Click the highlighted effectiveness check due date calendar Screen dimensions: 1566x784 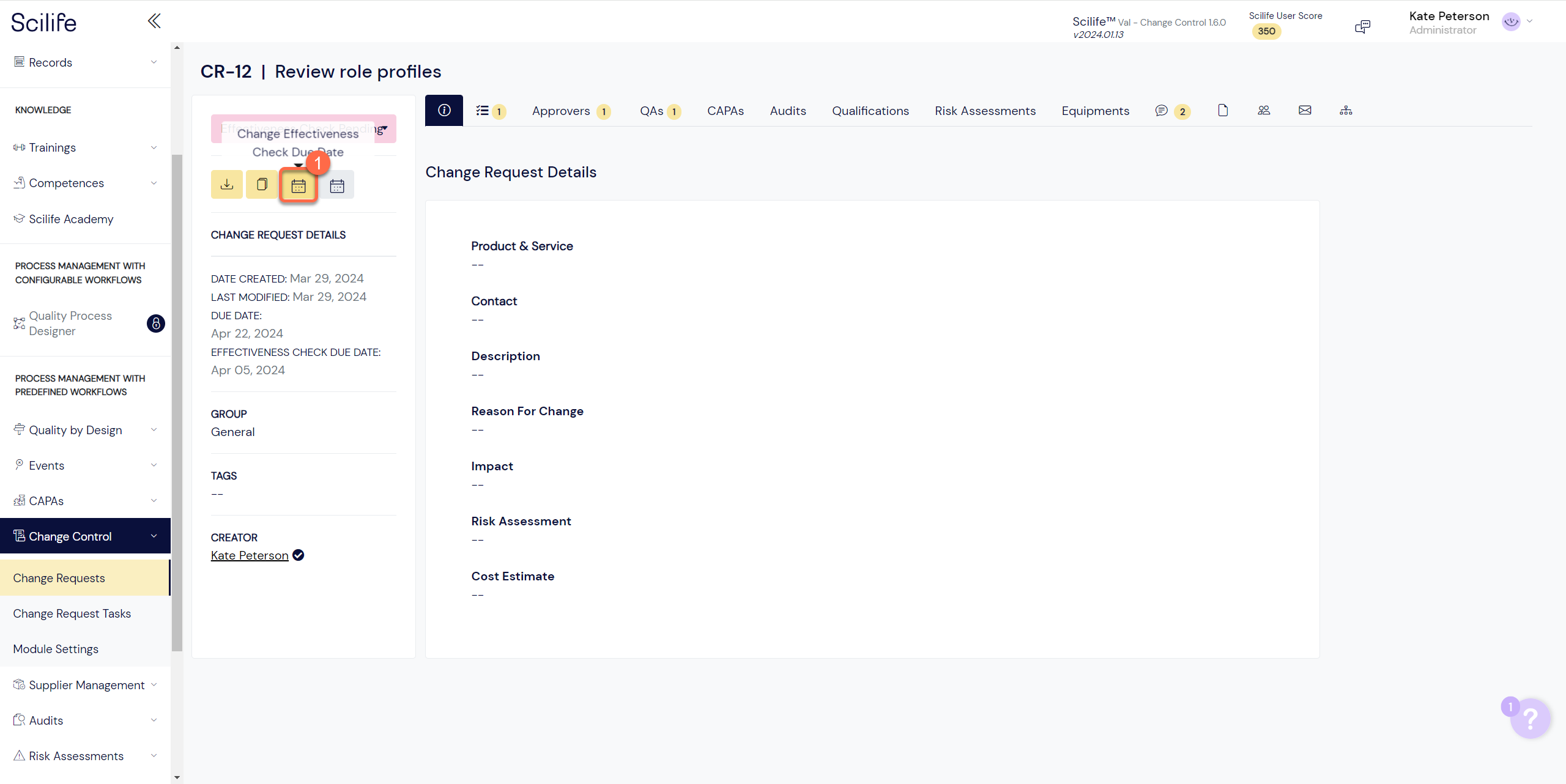[x=299, y=186]
